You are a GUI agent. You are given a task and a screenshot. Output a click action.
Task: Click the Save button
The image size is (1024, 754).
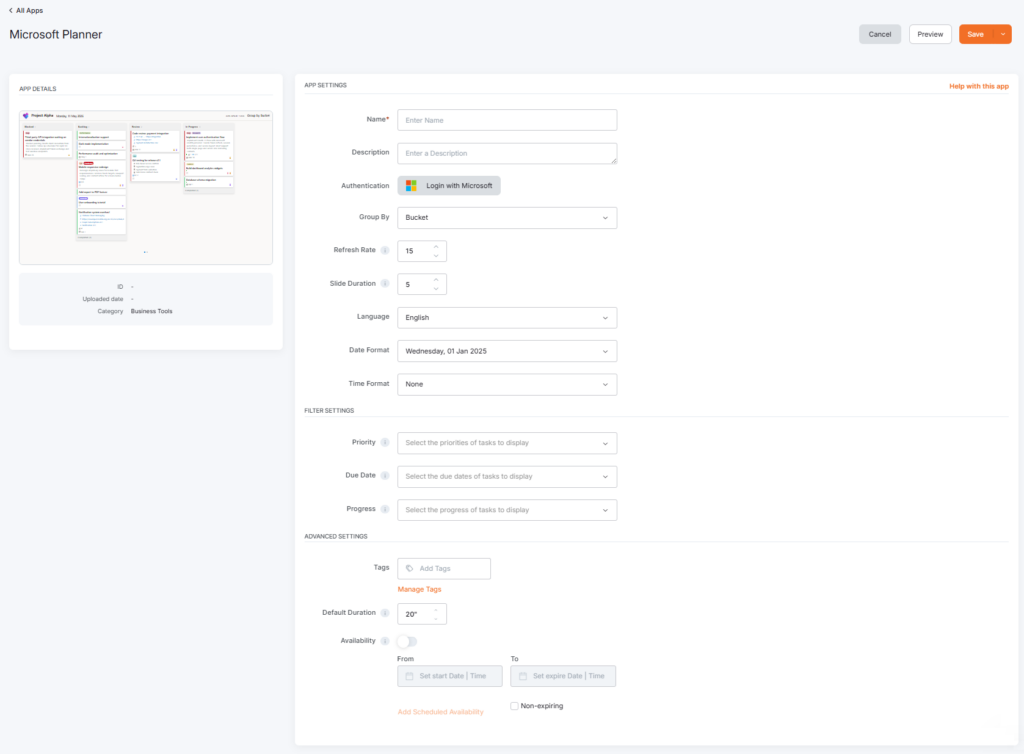(976, 35)
